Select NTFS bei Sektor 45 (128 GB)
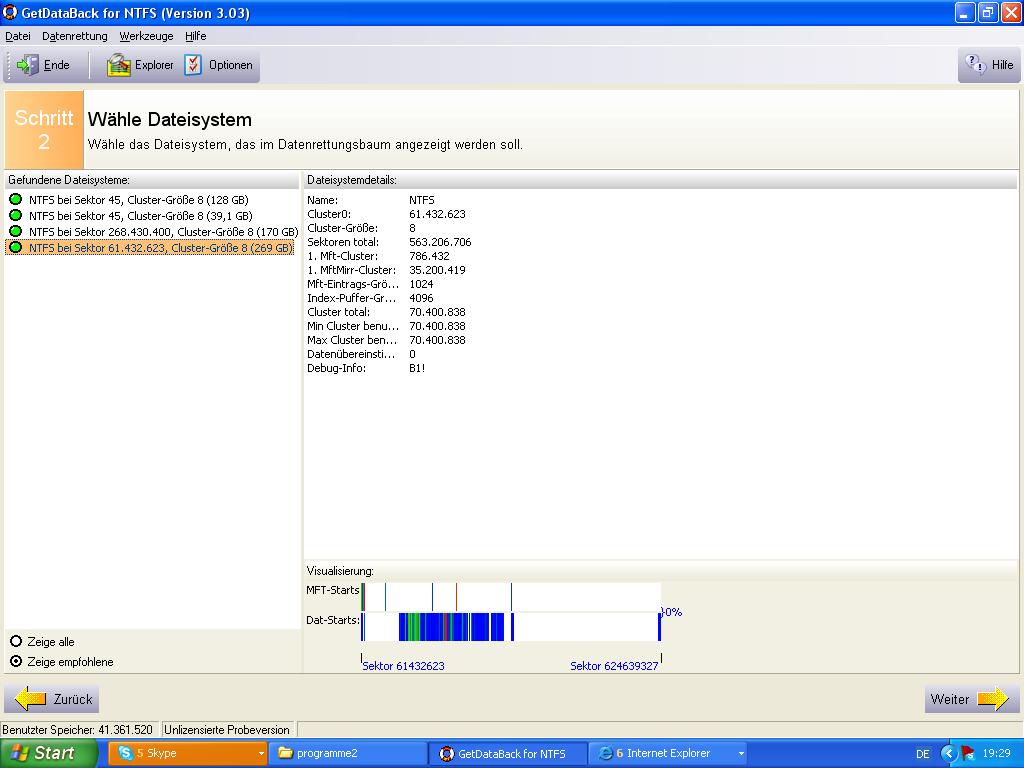This screenshot has height=768, width=1024. 138,200
